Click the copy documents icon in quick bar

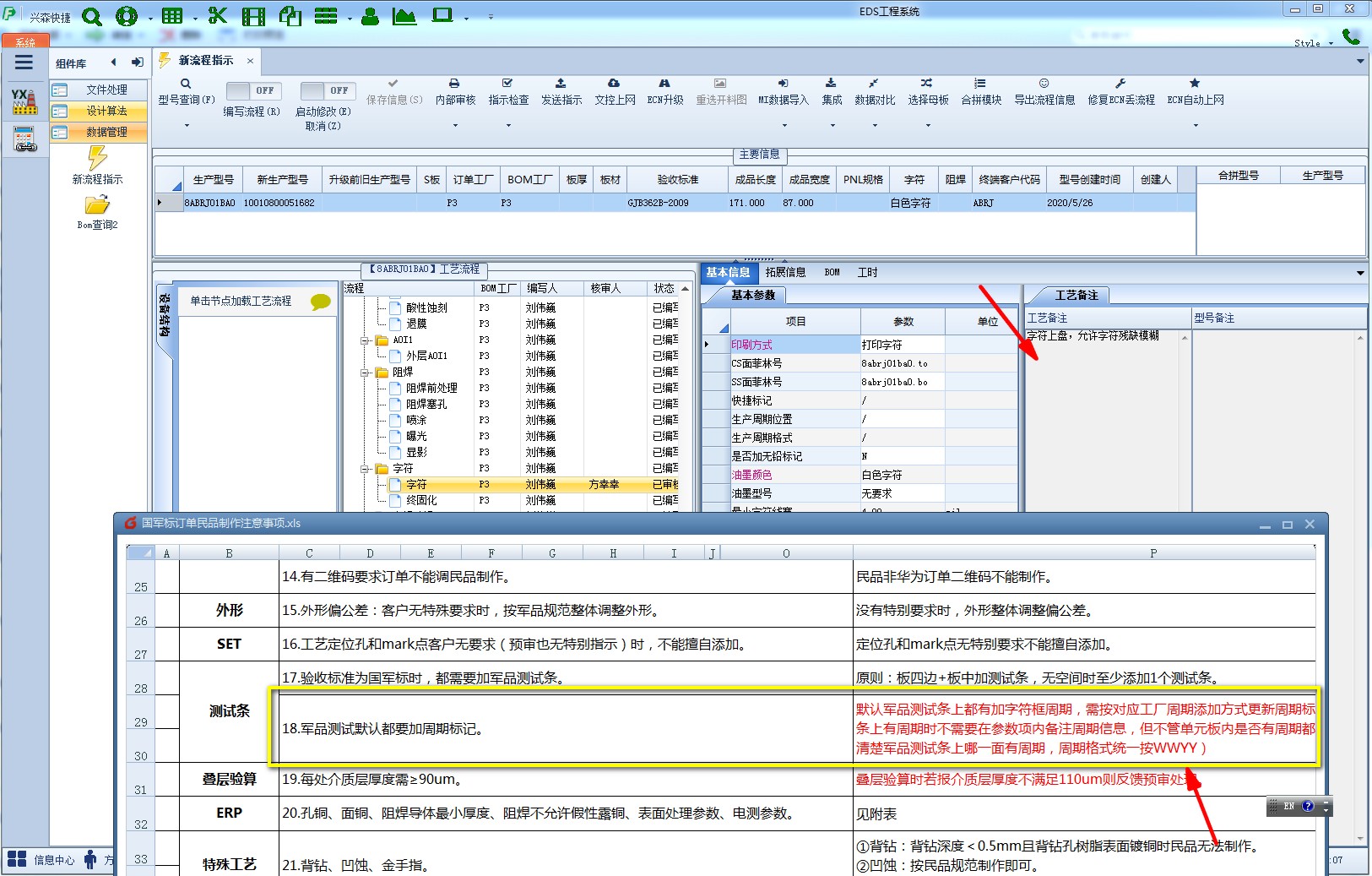point(290,16)
